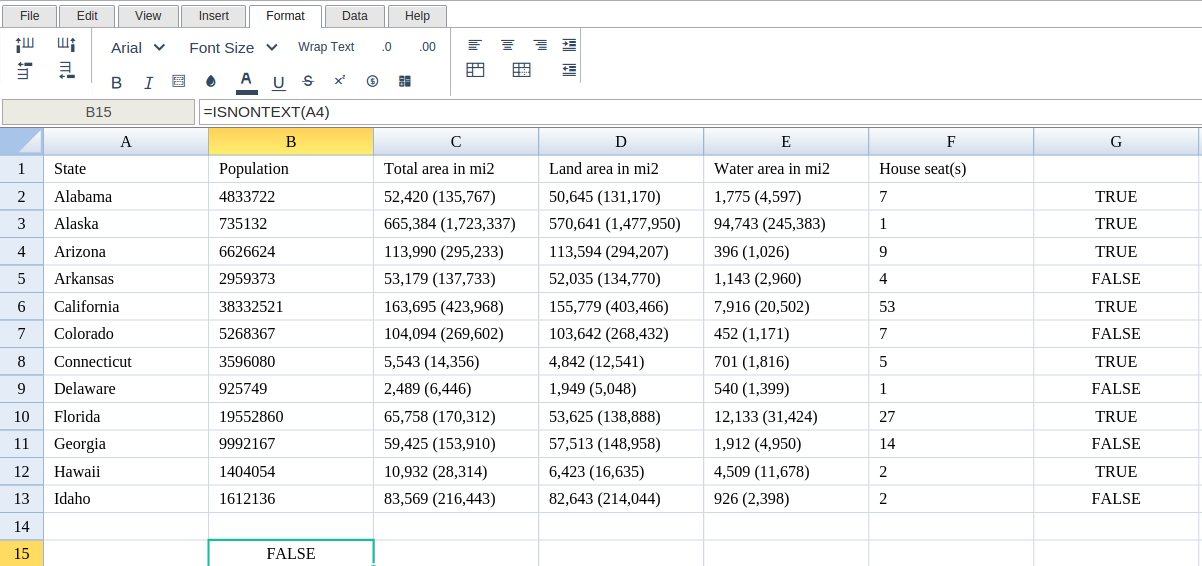Click the cell borders icon
Image resolution: width=1202 pixels, height=566 pixels.
point(178,81)
